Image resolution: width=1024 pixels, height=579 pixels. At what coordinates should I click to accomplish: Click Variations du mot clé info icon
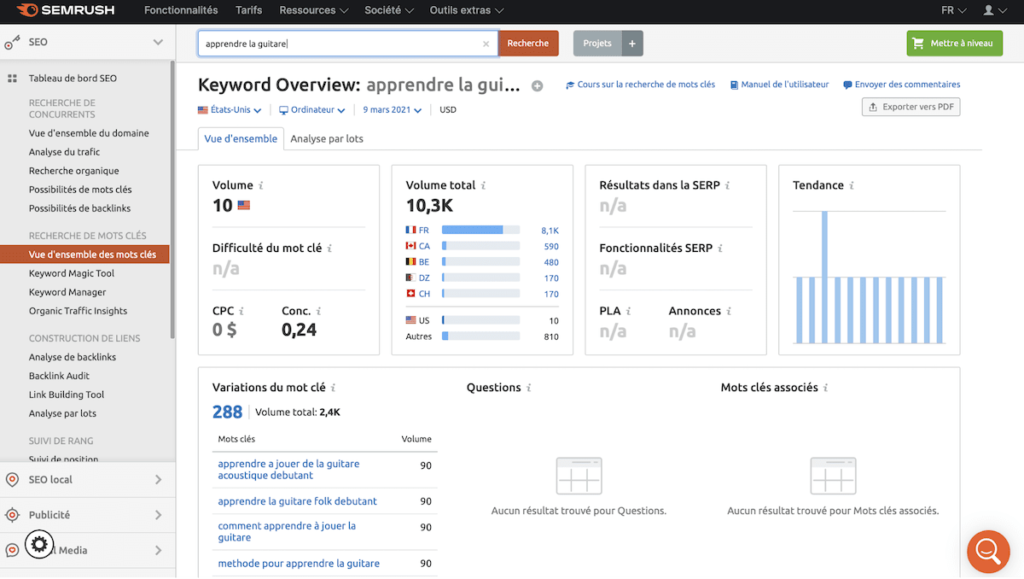coord(333,388)
